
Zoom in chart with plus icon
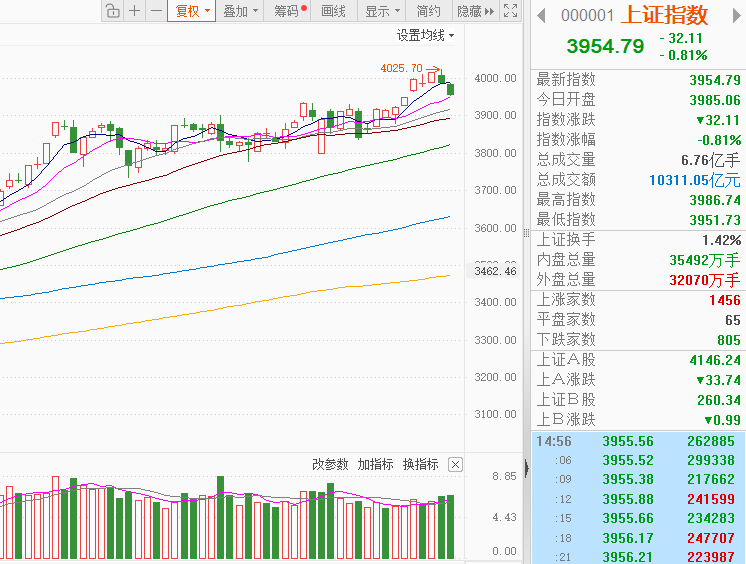[135, 11]
